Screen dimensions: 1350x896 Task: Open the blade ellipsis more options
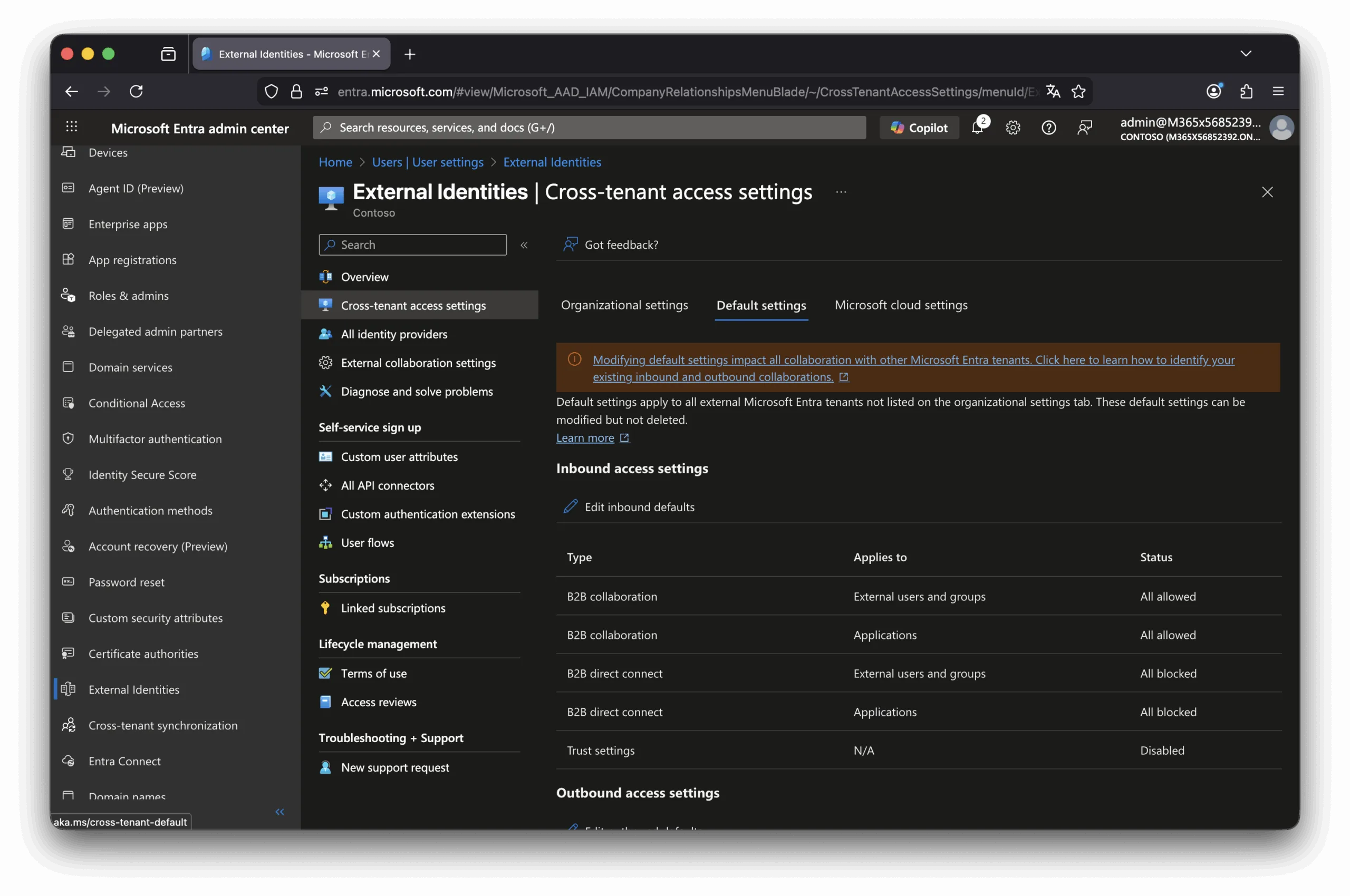tap(841, 192)
